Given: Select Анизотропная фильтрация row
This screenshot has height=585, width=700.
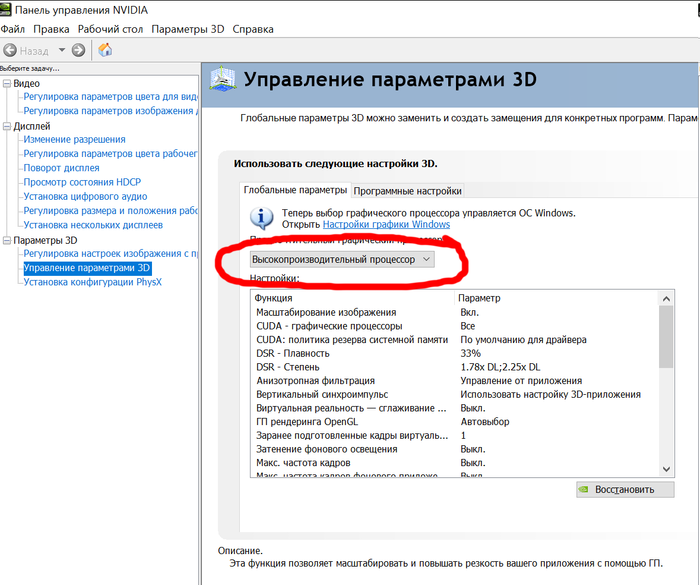Looking at the screenshot, I should [x=455, y=381].
